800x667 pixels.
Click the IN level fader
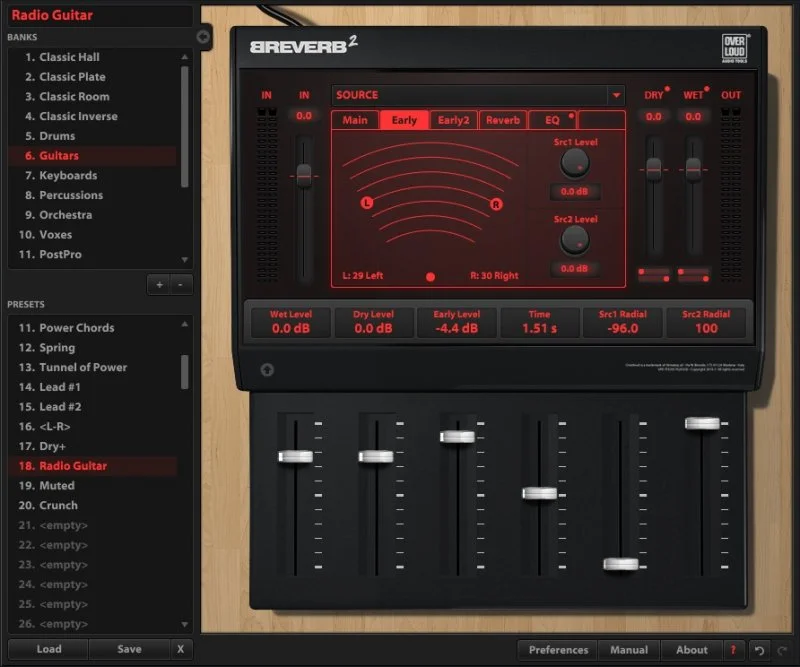[304, 176]
